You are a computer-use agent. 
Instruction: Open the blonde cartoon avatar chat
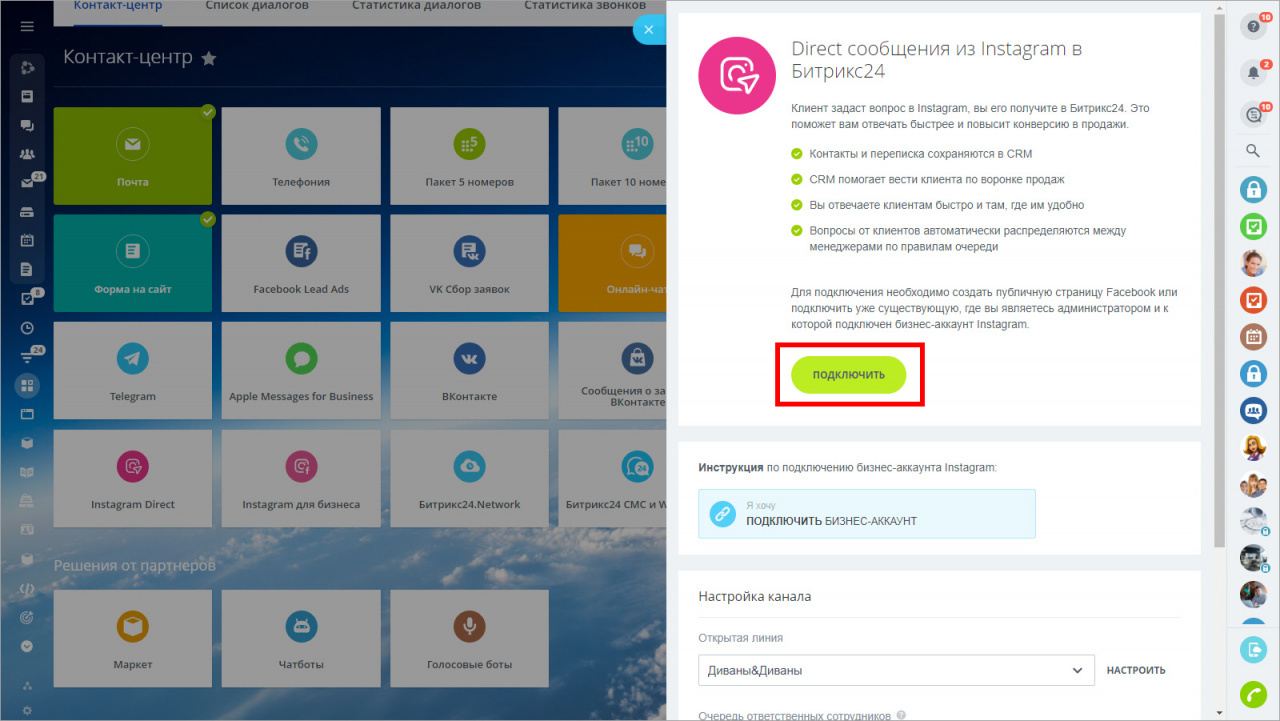[1253, 447]
